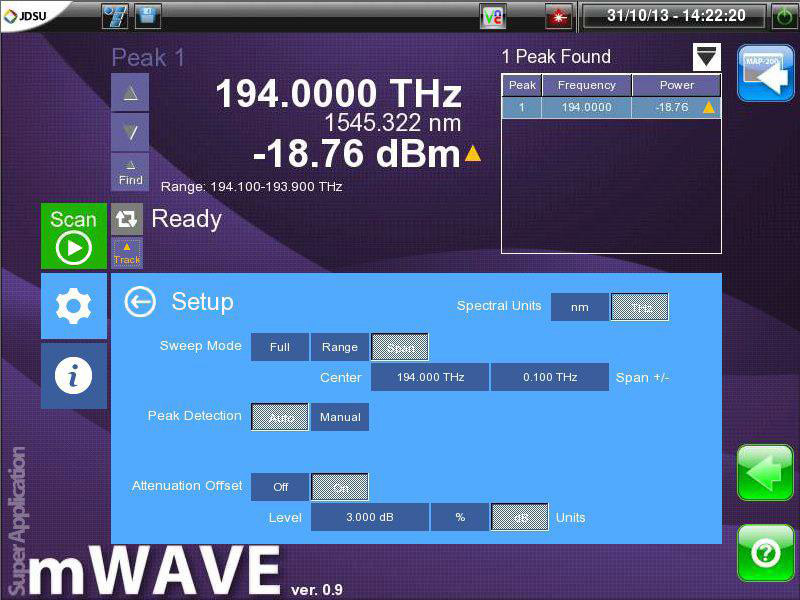800x600 pixels.
Task: Choose Full sweep mode
Action: (280, 347)
